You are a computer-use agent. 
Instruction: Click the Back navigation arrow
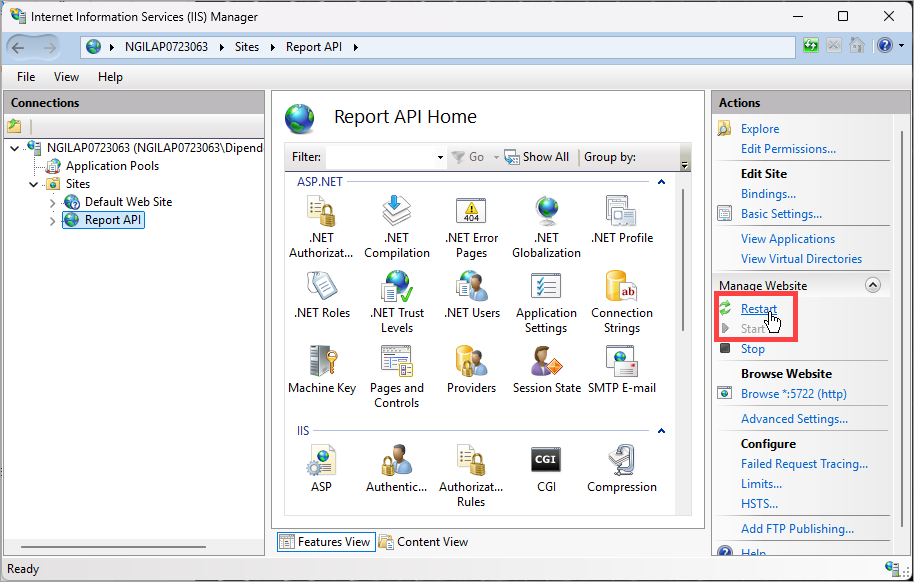coord(18,47)
